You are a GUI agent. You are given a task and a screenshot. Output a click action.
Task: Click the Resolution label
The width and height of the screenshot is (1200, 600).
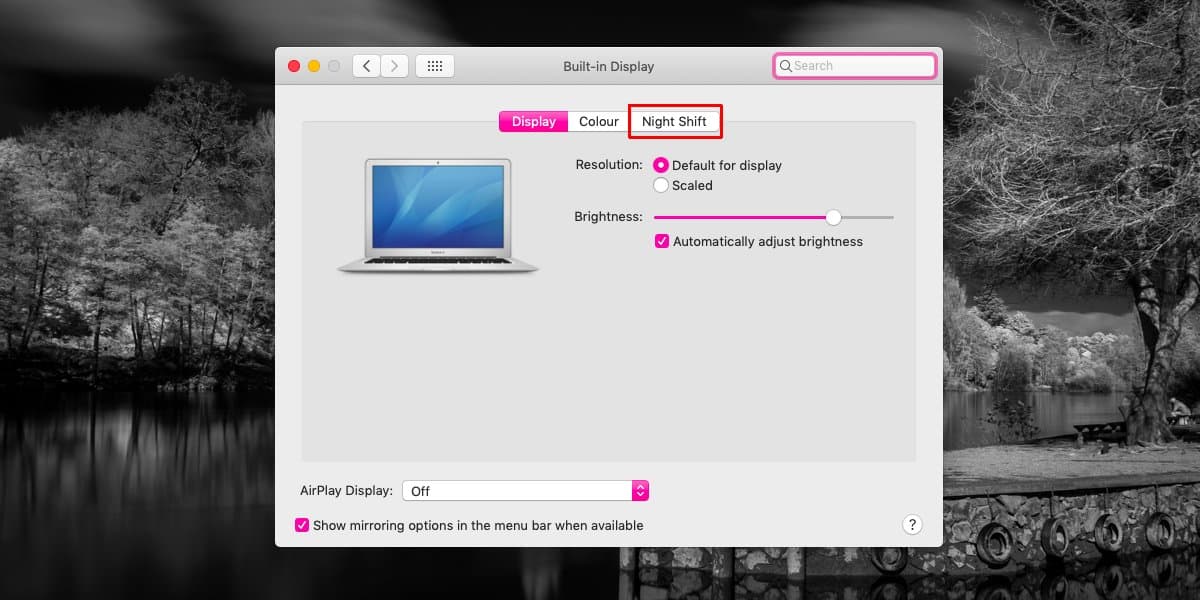pyautogui.click(x=609, y=164)
